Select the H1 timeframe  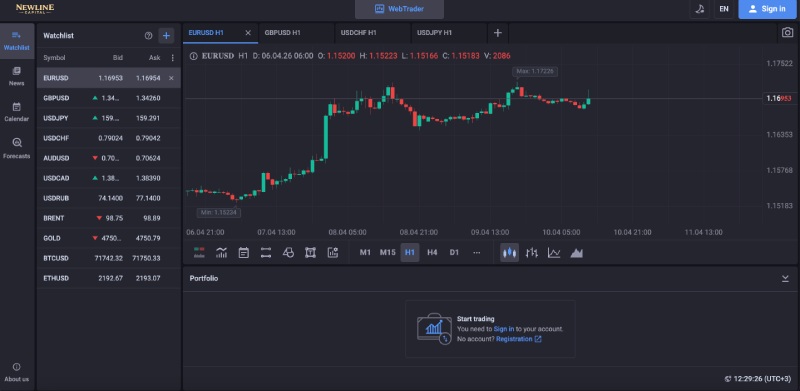(410, 252)
